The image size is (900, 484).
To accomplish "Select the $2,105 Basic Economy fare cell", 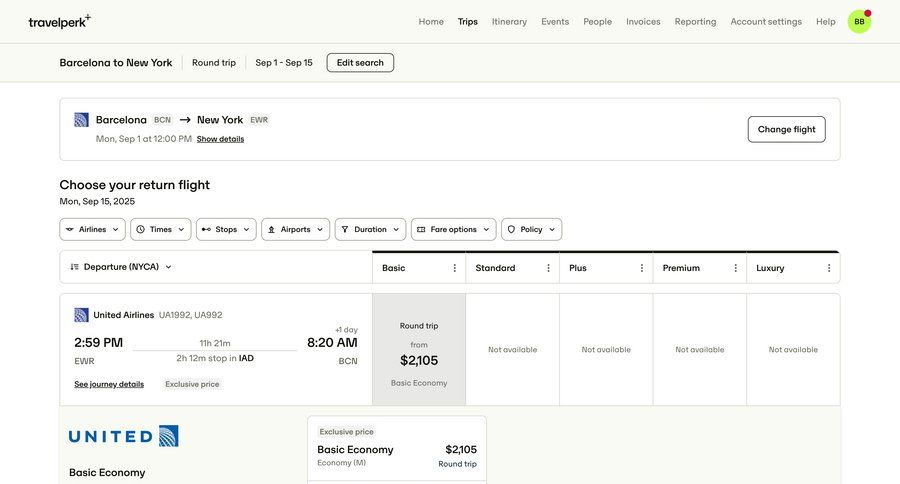I will pyautogui.click(x=419, y=350).
